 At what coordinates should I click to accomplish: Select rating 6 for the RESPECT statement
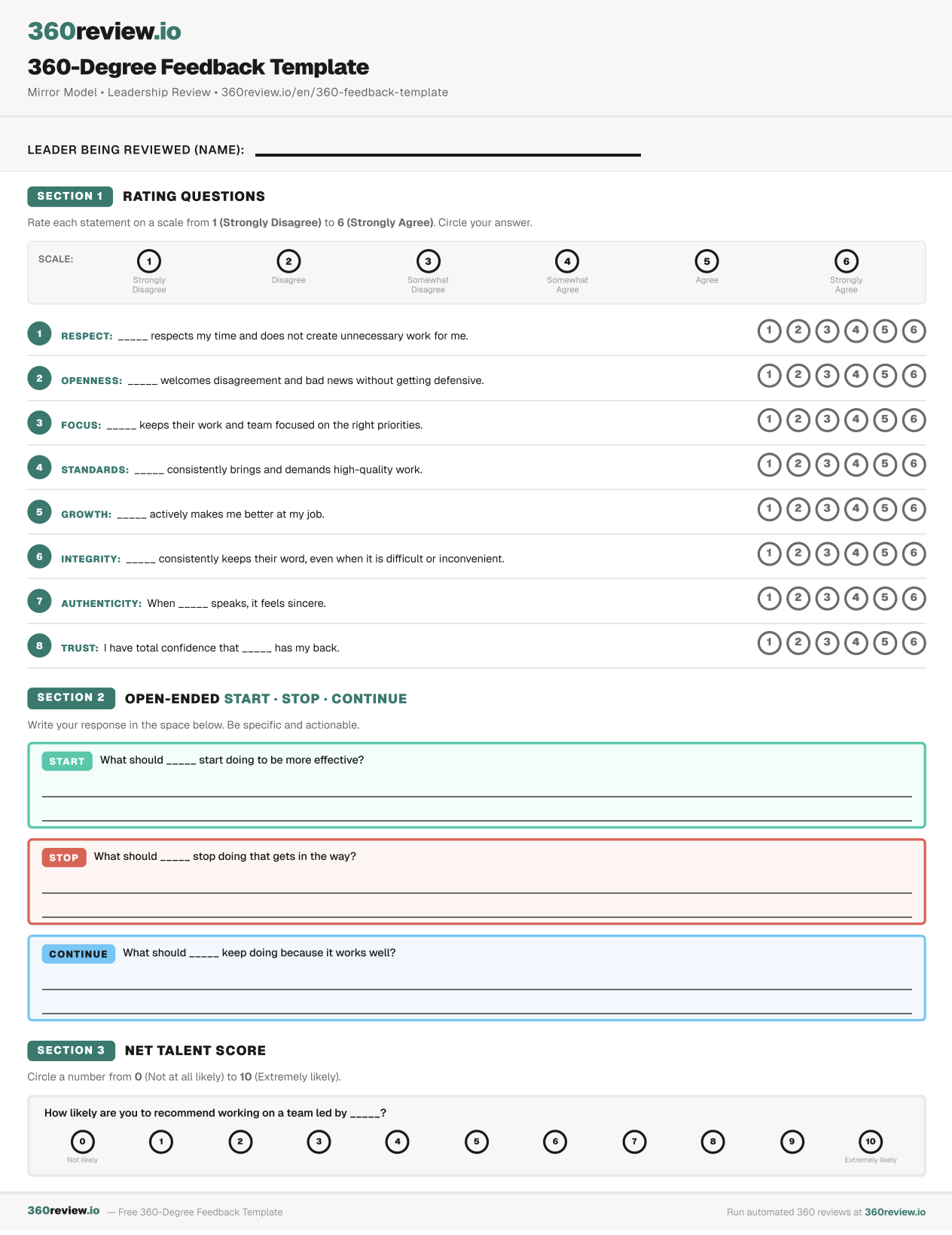tap(914, 331)
